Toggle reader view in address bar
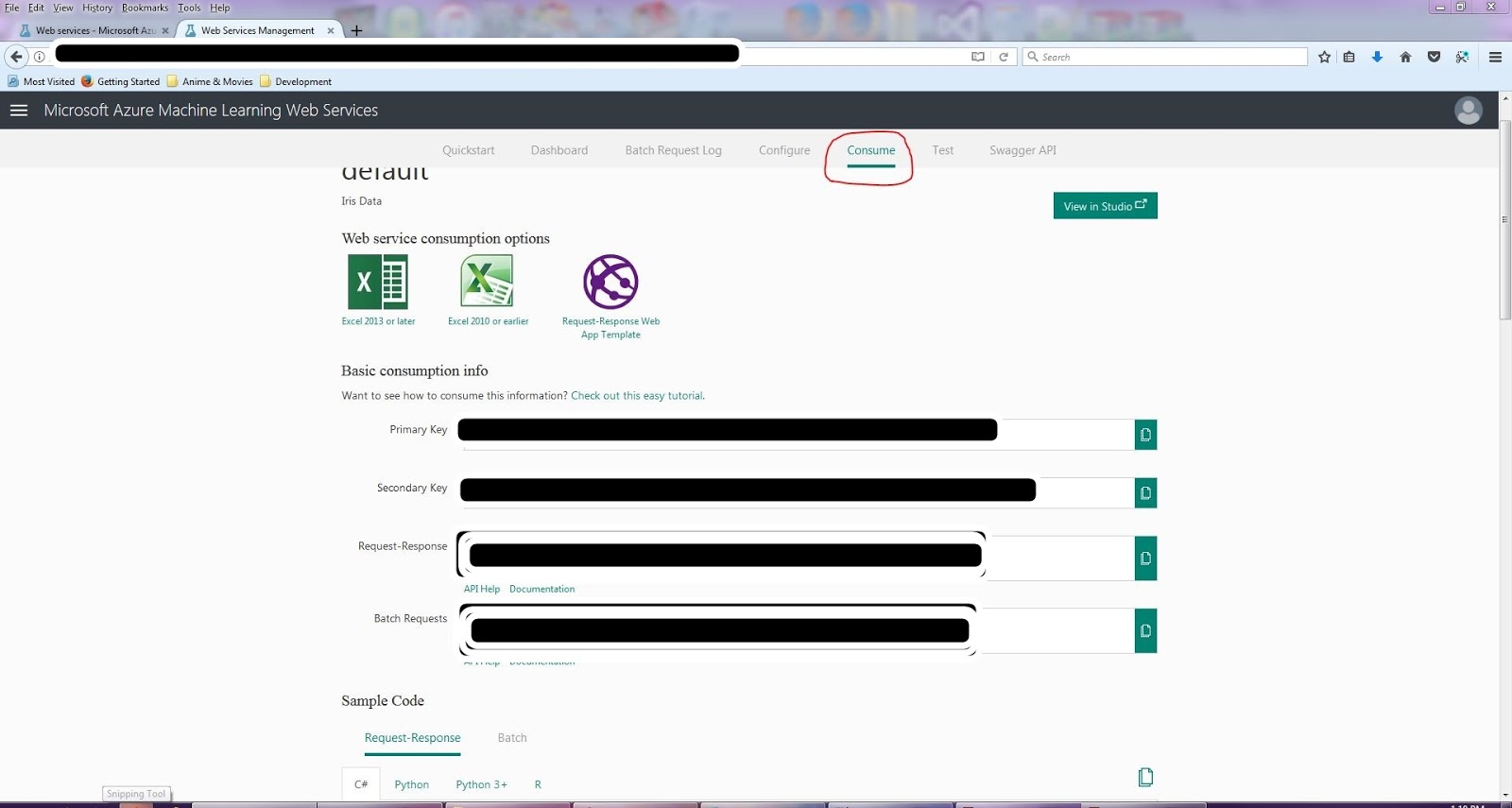Viewport: 1512px width, 808px height. coord(978,57)
